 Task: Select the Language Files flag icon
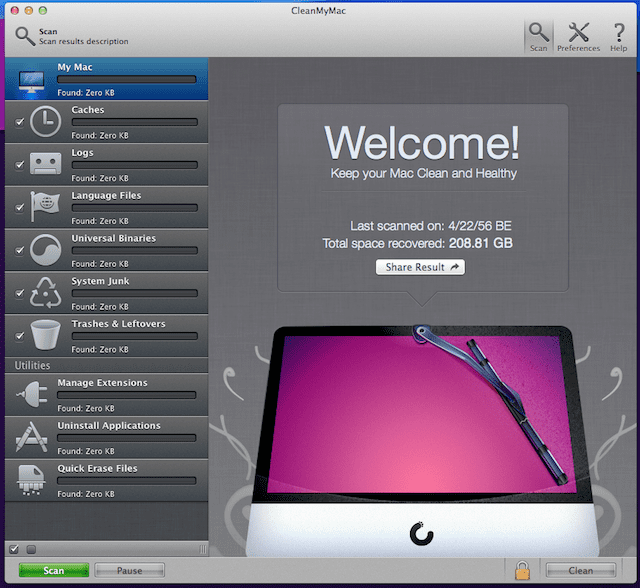(x=45, y=206)
